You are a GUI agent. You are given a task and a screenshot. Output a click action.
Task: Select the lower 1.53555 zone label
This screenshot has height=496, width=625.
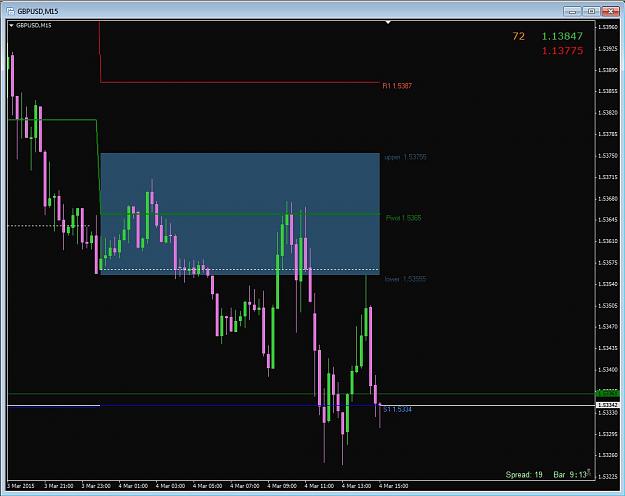[x=405, y=279]
